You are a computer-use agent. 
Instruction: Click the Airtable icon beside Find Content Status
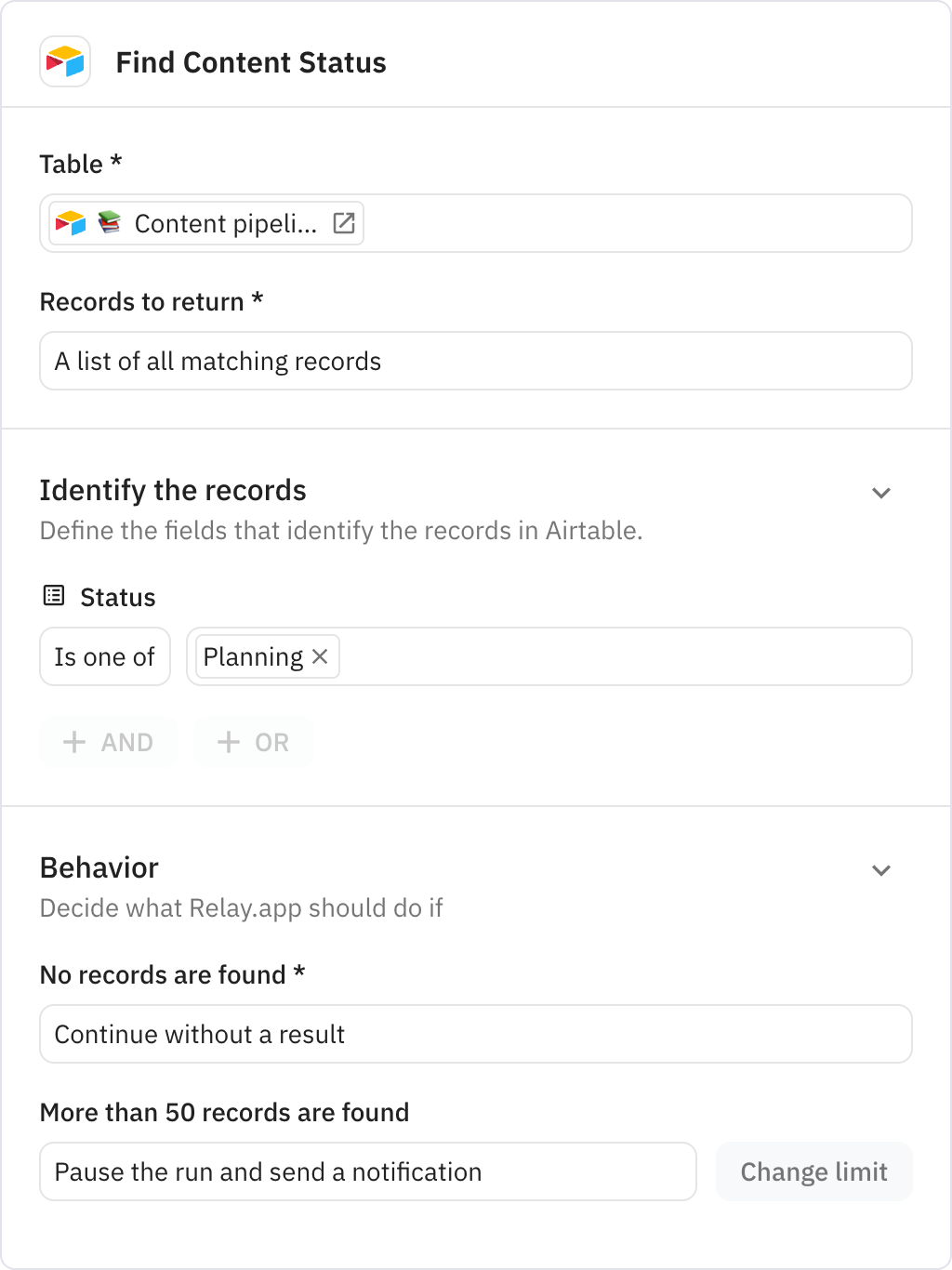click(63, 62)
